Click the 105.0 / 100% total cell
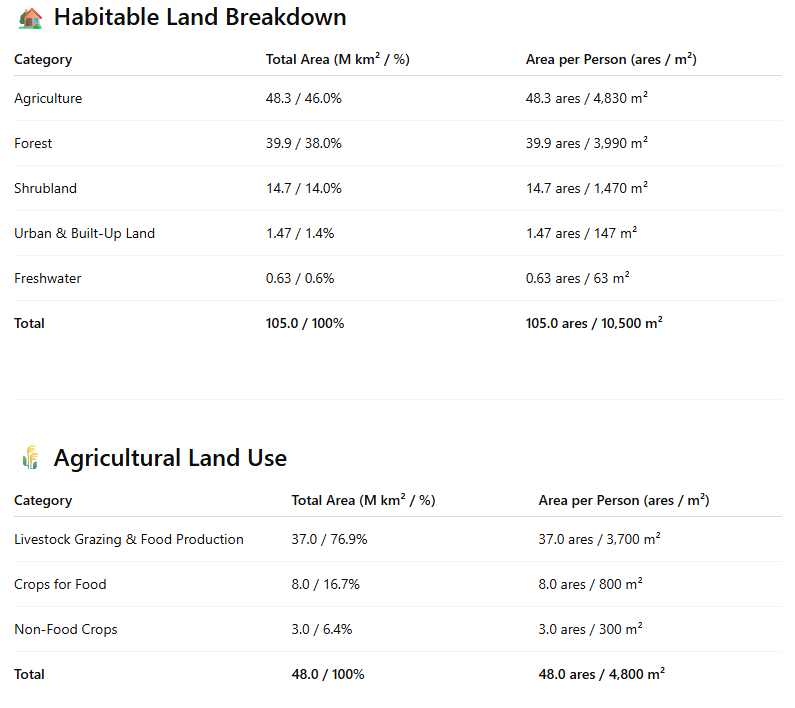This screenshot has height=708, width=795. point(305,323)
